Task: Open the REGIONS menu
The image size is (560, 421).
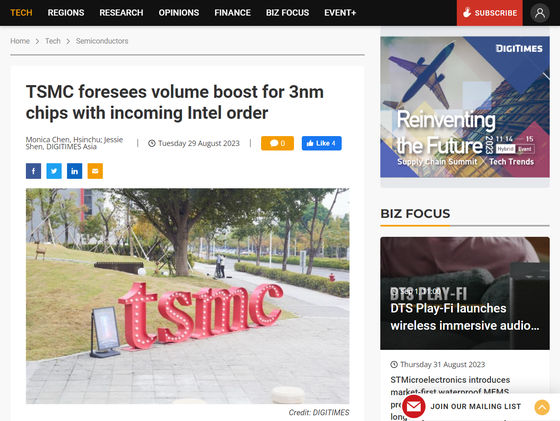Action: (x=66, y=13)
